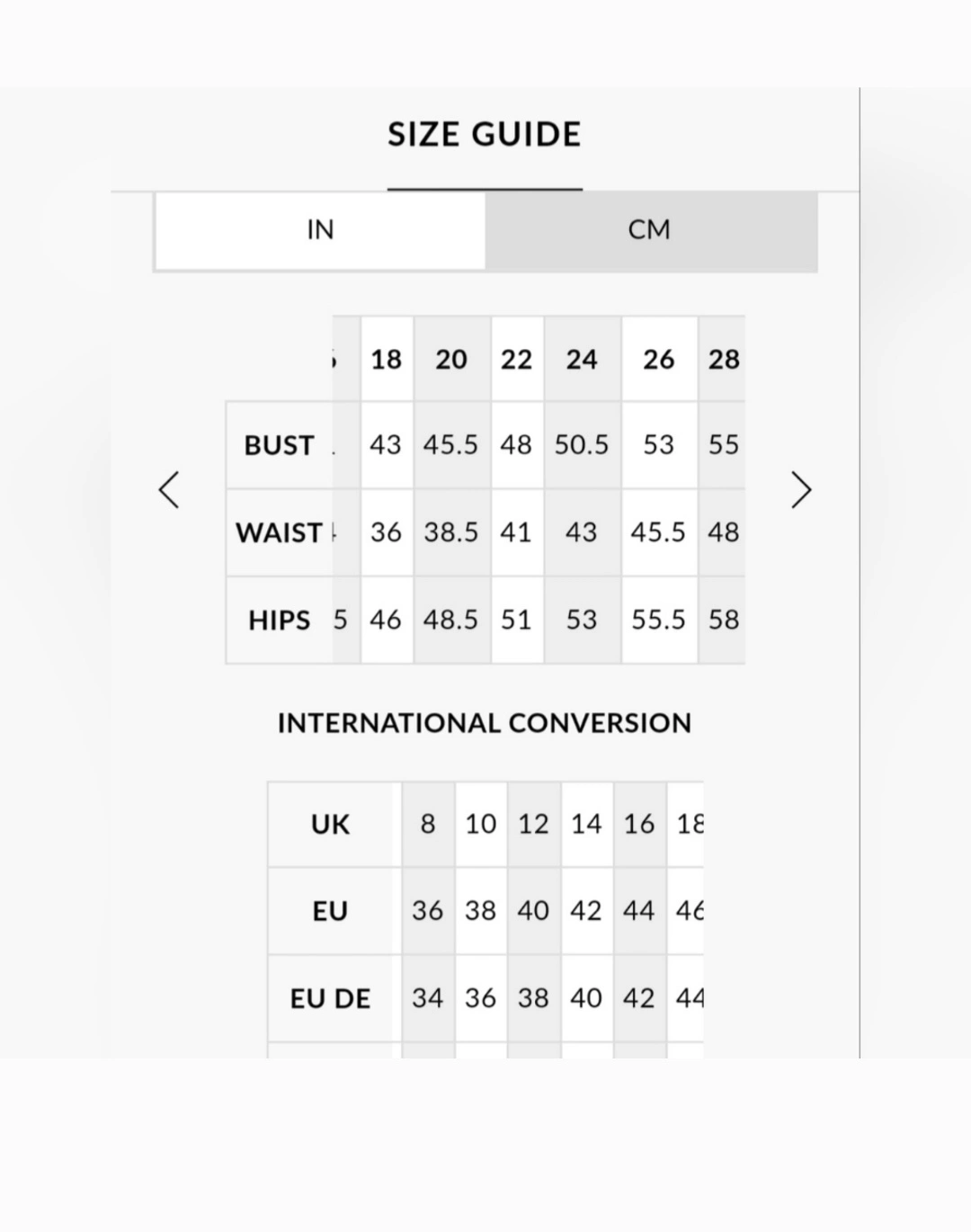Click the EU row label

(x=330, y=911)
